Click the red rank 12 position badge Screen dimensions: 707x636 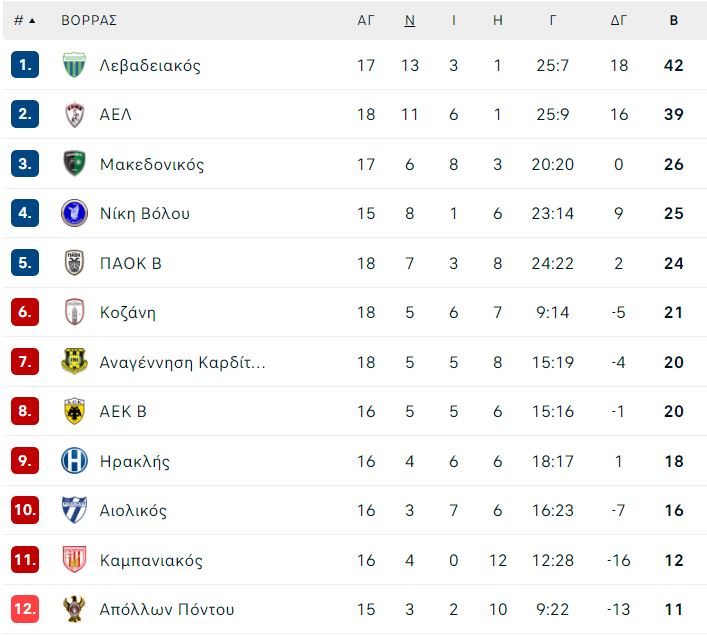point(25,609)
